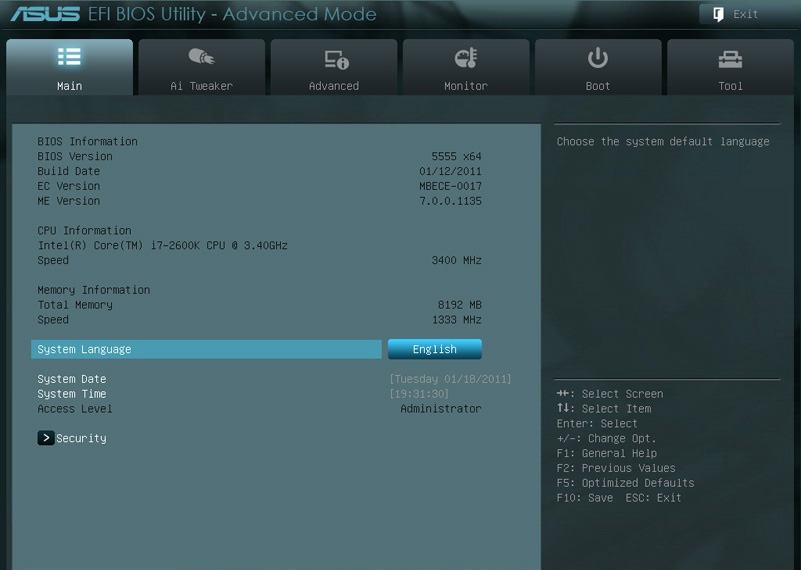
Task: Click the 8192 MB memory value
Action: (459, 305)
